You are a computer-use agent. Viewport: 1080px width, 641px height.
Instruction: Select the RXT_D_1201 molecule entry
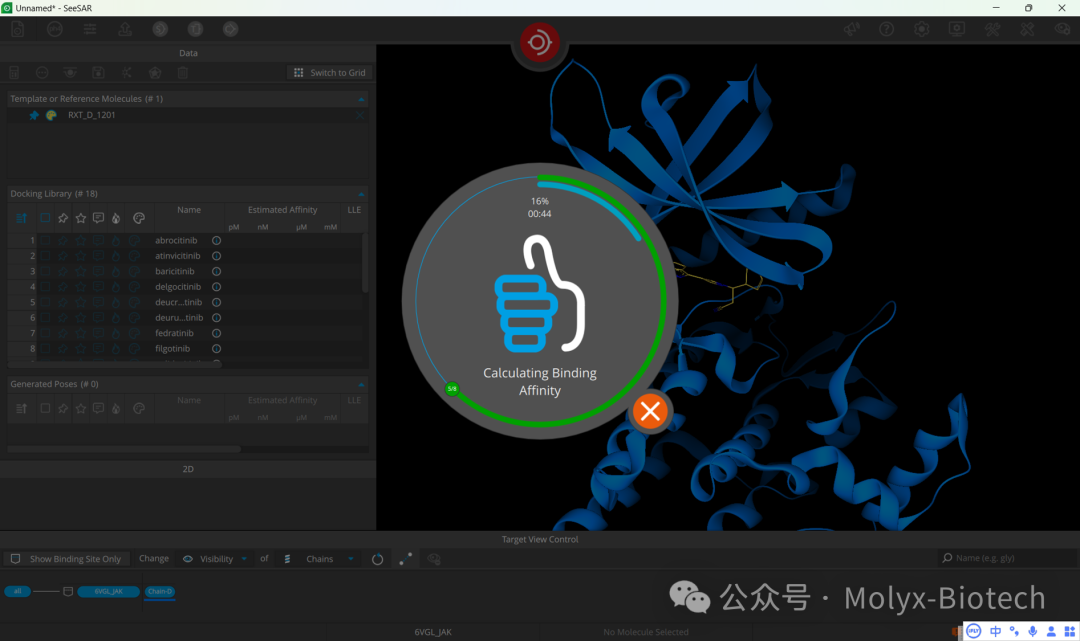[92, 115]
